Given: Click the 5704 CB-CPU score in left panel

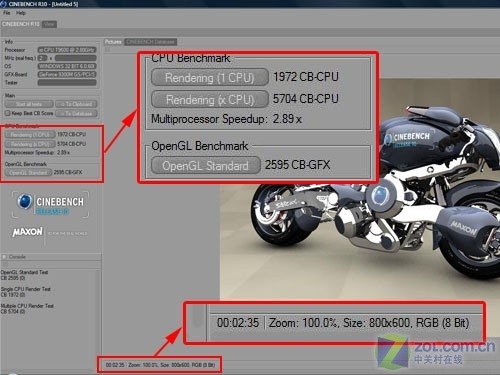Looking at the screenshot, I should (71, 144).
